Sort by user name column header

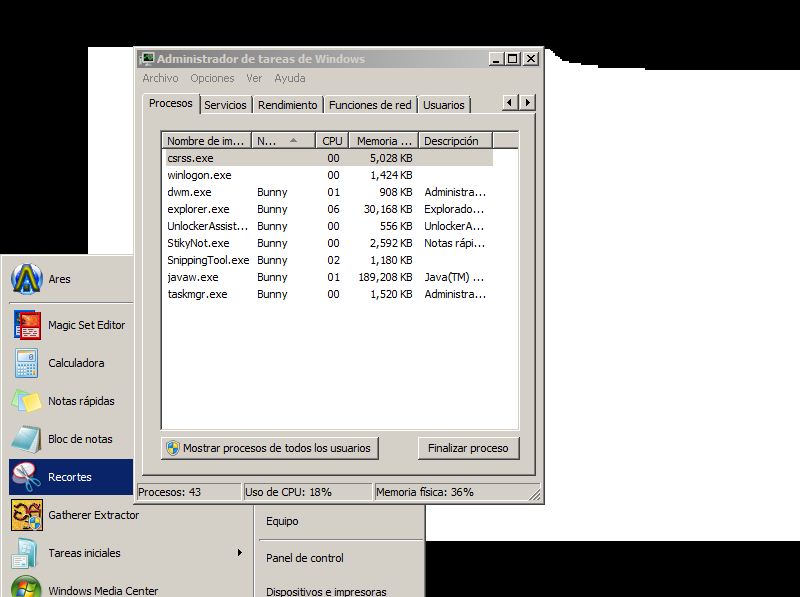click(283, 141)
